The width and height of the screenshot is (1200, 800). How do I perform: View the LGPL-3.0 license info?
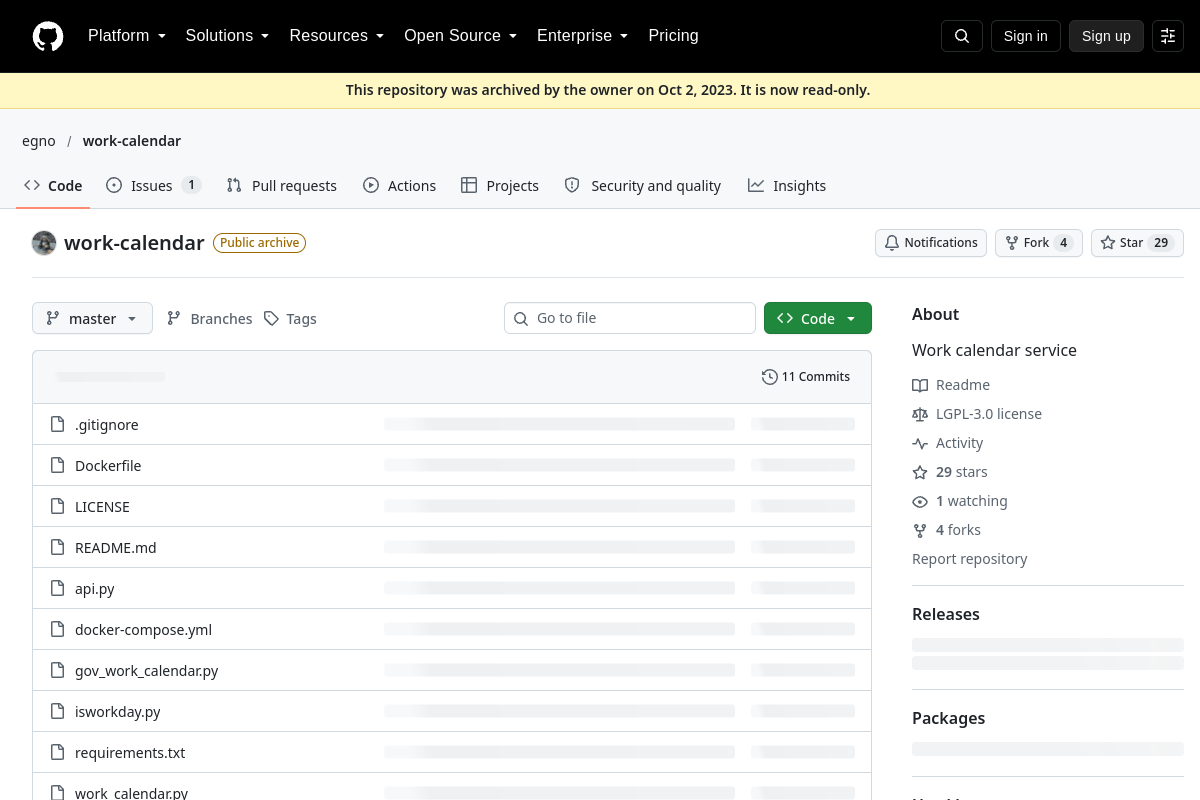[977, 414]
